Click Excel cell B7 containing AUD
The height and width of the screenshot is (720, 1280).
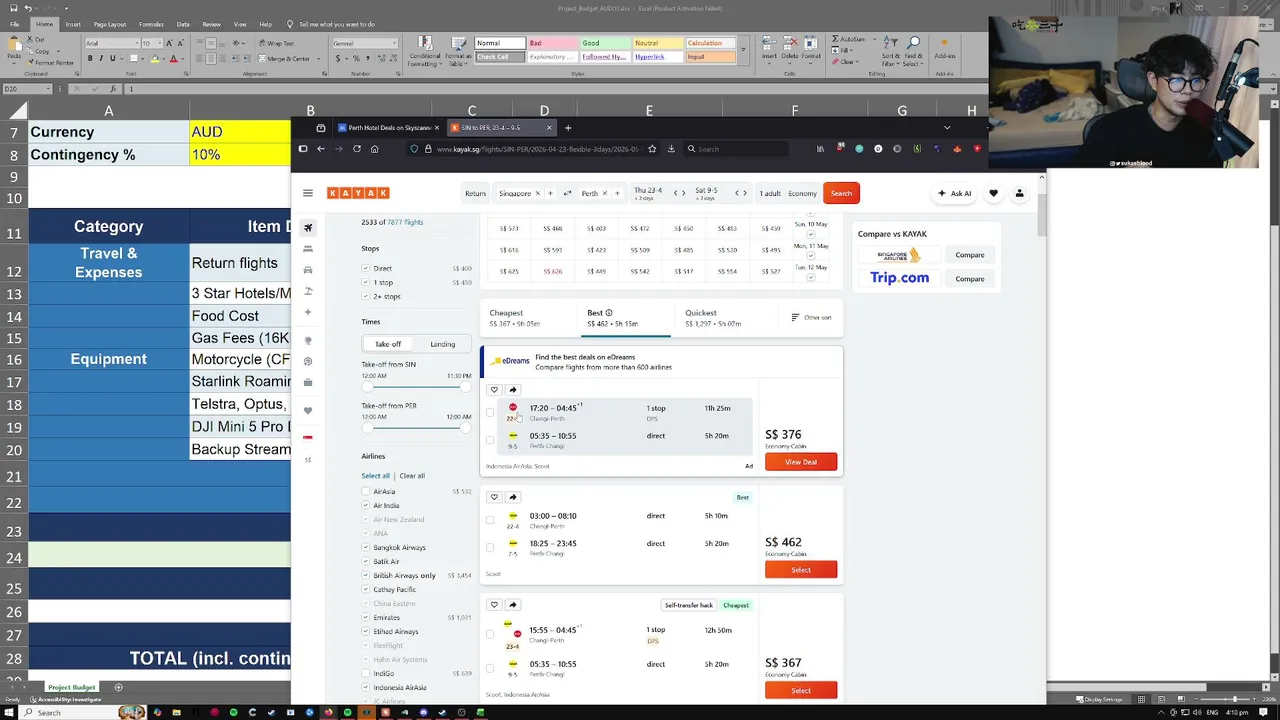click(x=240, y=132)
